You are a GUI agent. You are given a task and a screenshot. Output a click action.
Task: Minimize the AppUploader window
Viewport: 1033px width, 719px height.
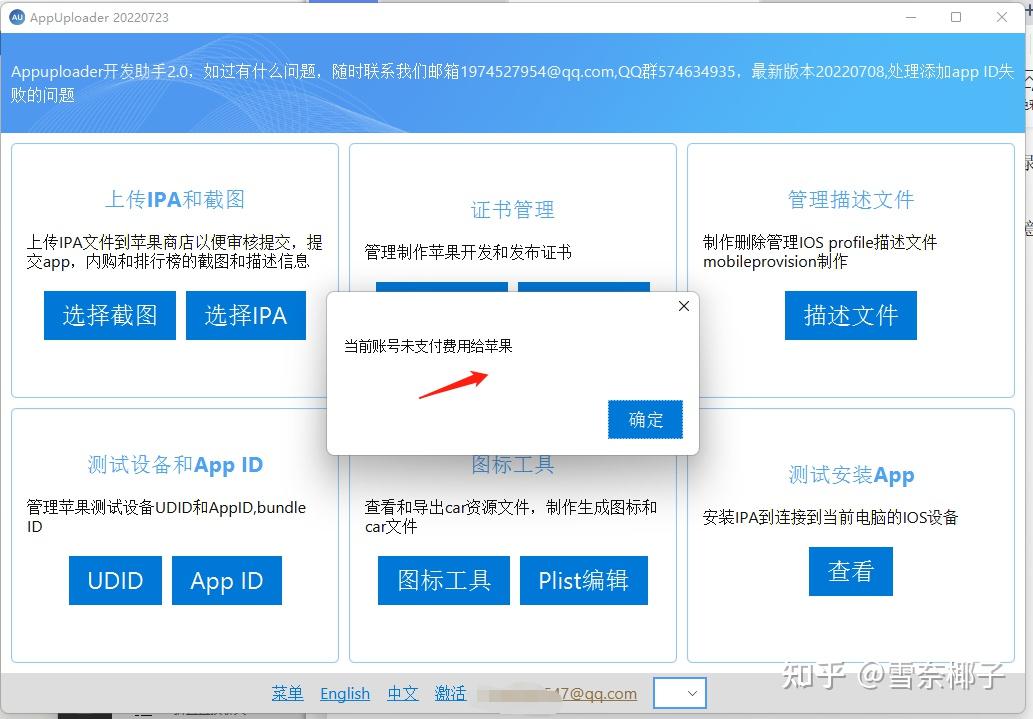pyautogui.click(x=911, y=17)
